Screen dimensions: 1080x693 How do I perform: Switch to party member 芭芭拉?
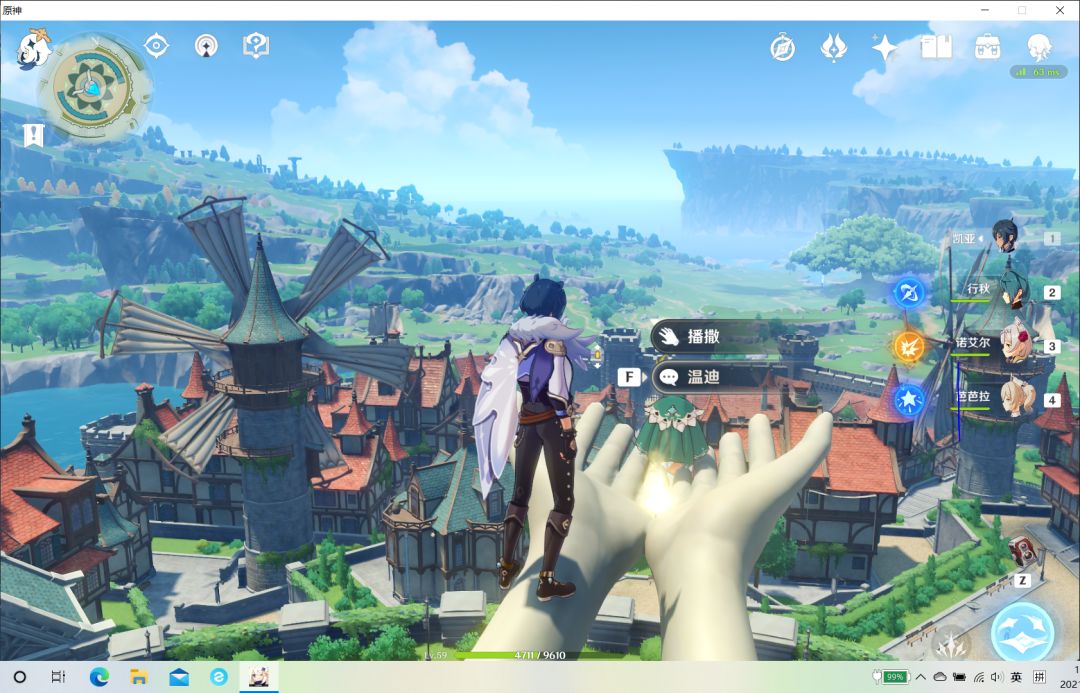pos(1017,396)
